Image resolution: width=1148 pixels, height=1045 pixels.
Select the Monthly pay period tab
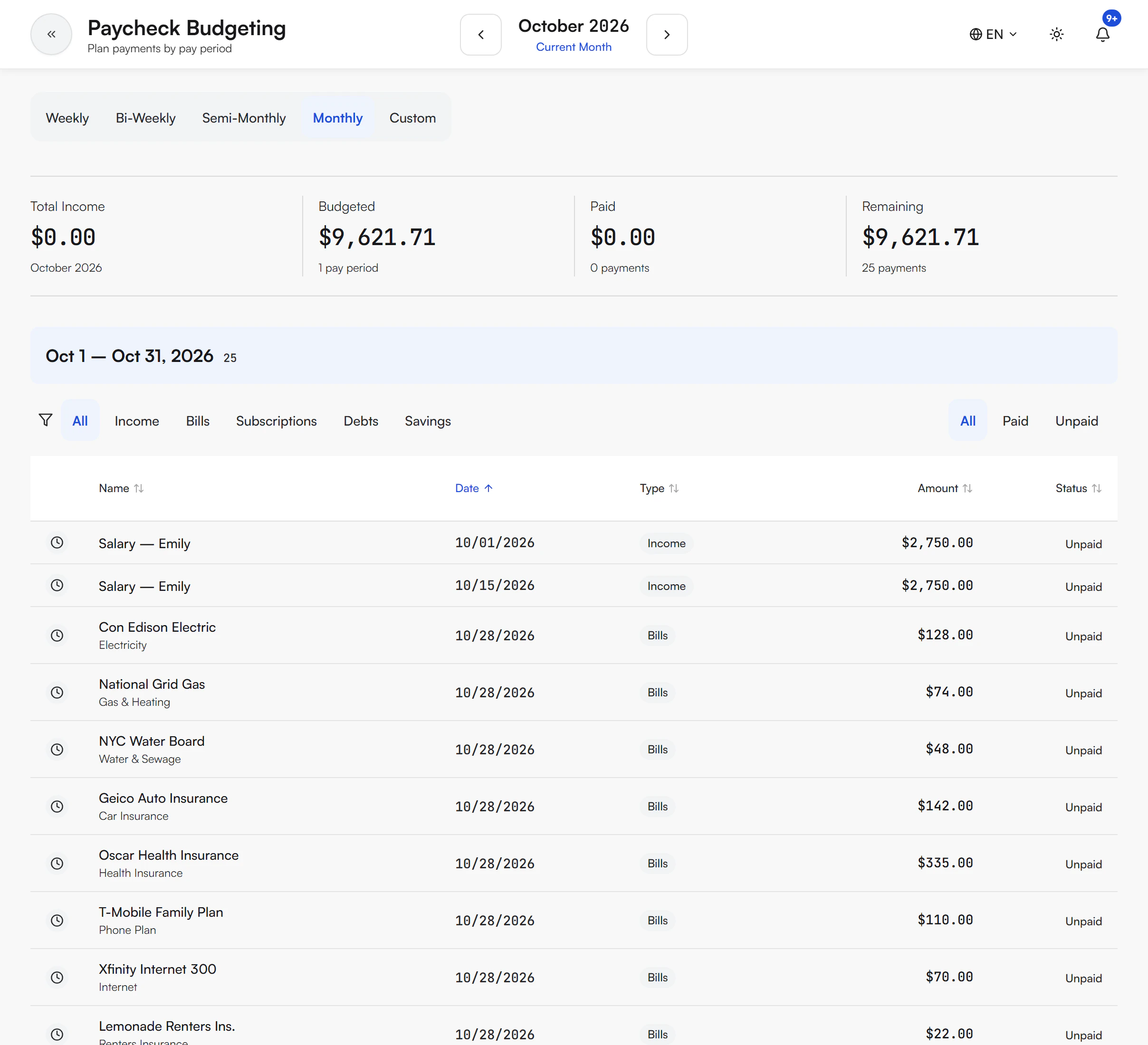click(x=338, y=118)
